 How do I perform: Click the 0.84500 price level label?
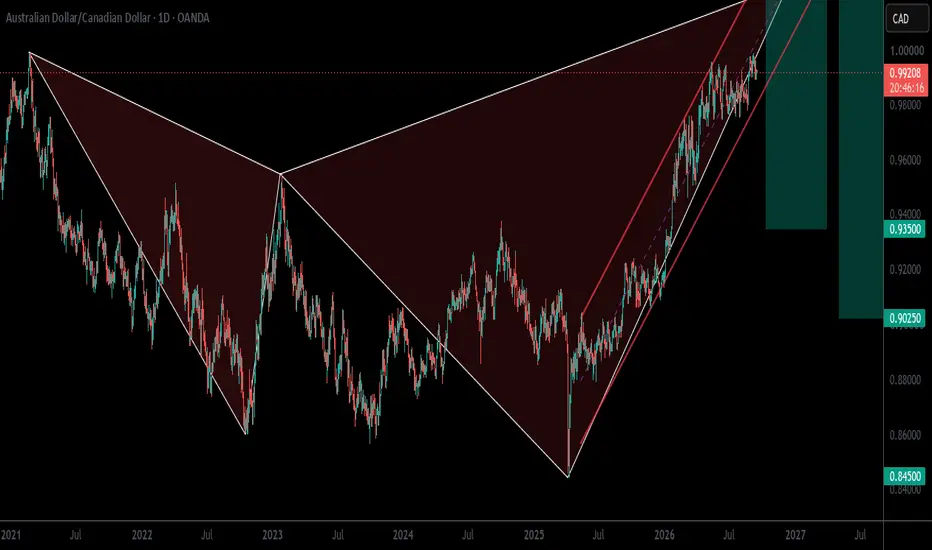coord(905,476)
